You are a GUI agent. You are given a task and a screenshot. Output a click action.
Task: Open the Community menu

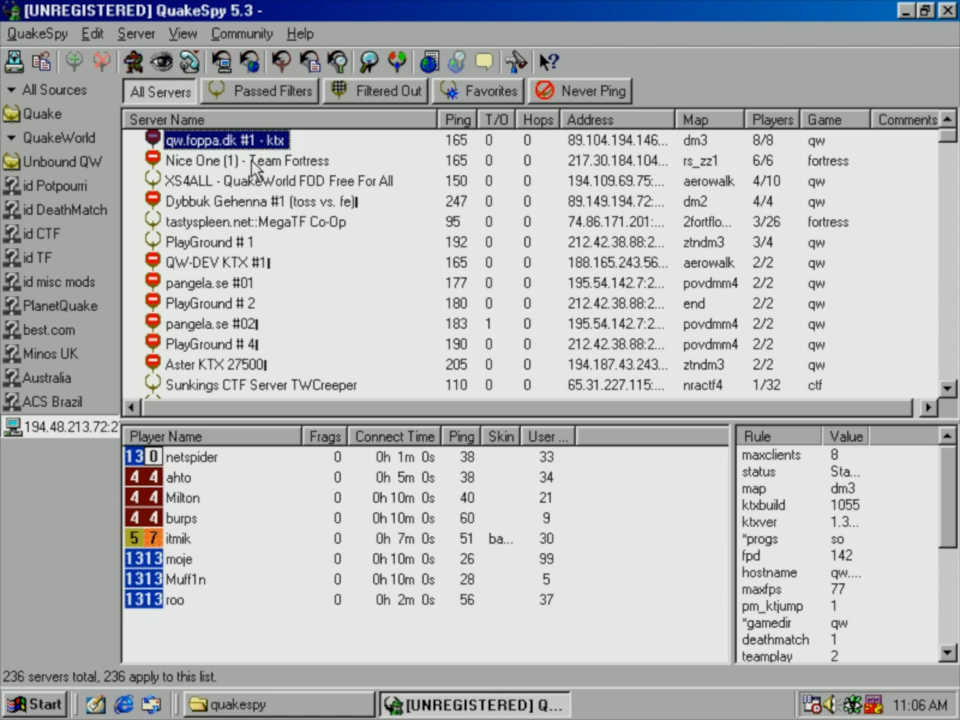pos(242,34)
